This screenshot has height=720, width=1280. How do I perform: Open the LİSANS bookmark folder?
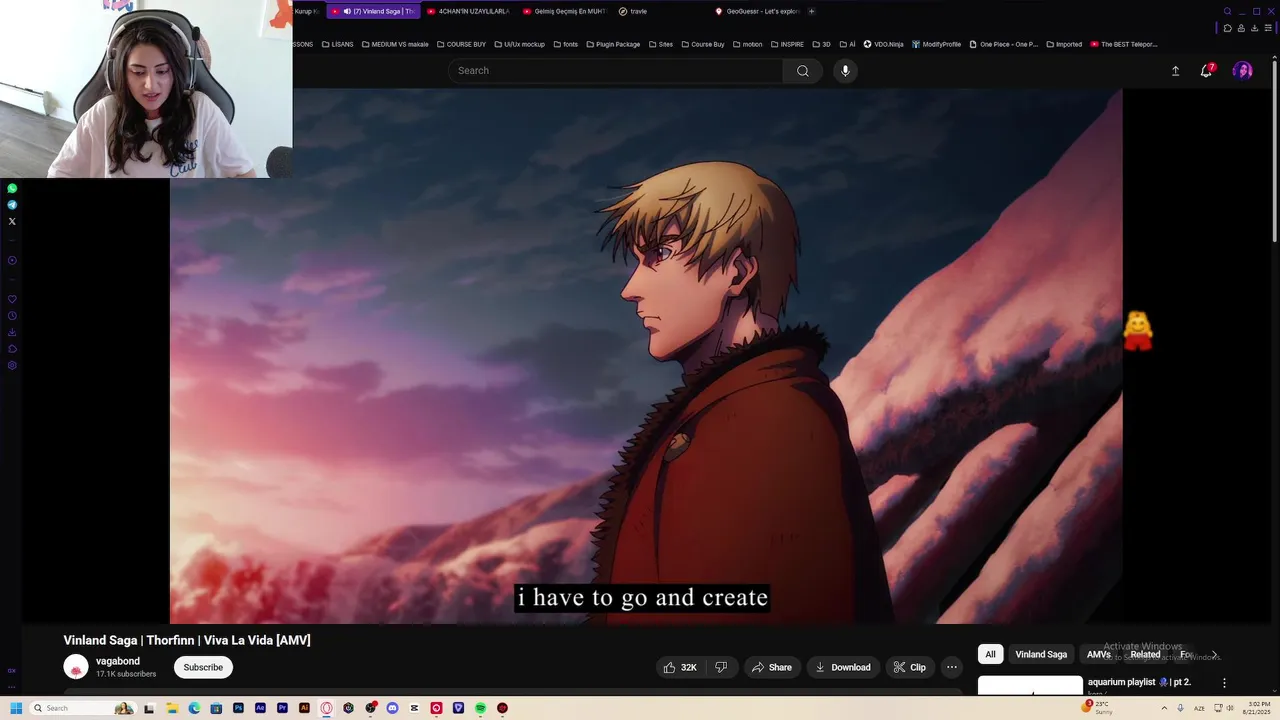click(x=337, y=44)
